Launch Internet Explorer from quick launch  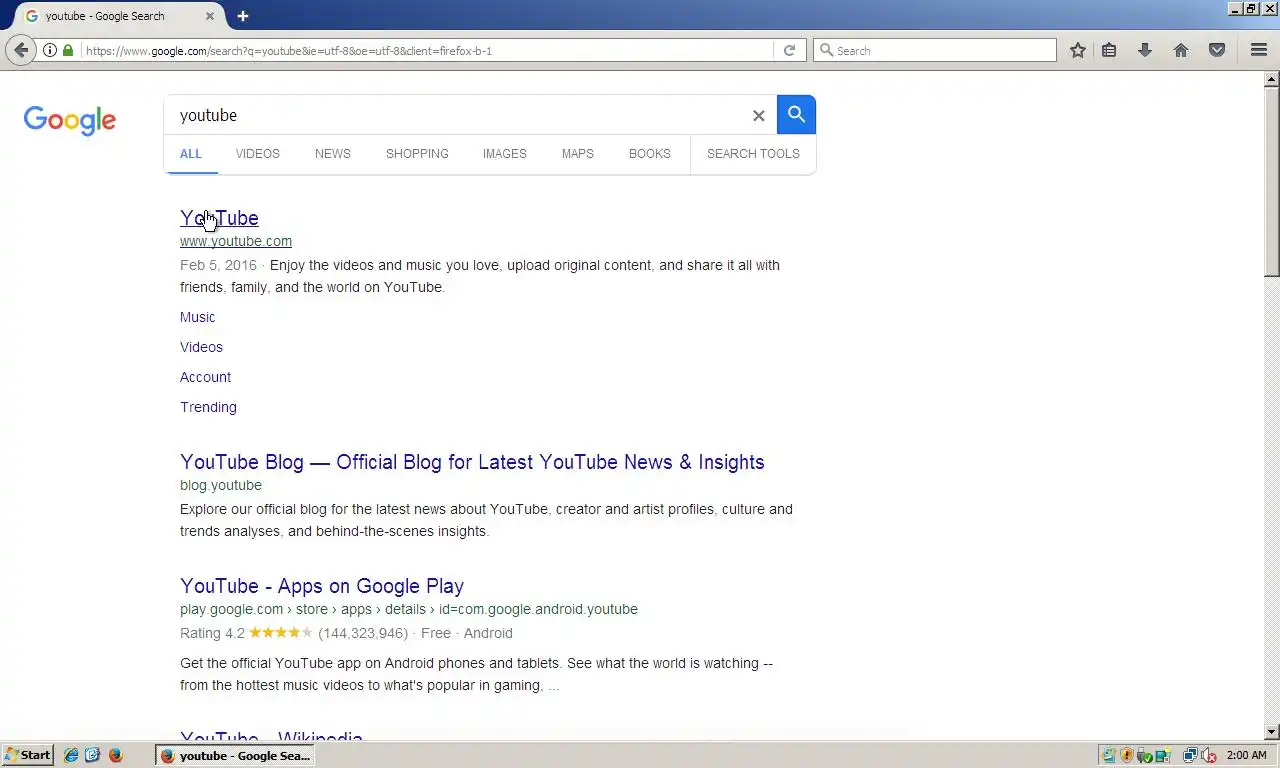[71, 755]
